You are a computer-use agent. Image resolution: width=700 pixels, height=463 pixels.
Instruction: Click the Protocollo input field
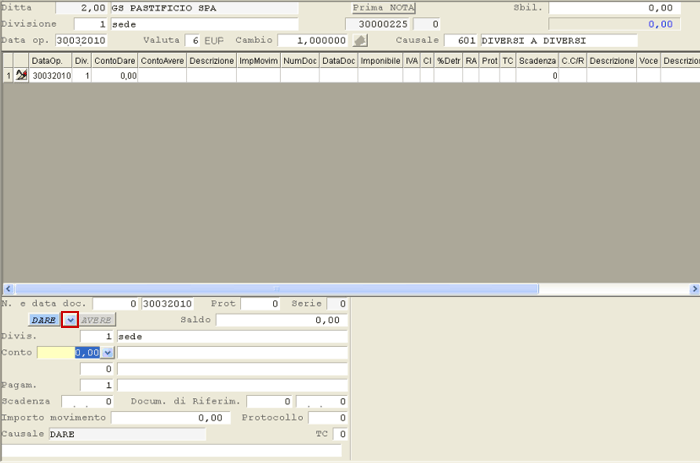coord(328,417)
